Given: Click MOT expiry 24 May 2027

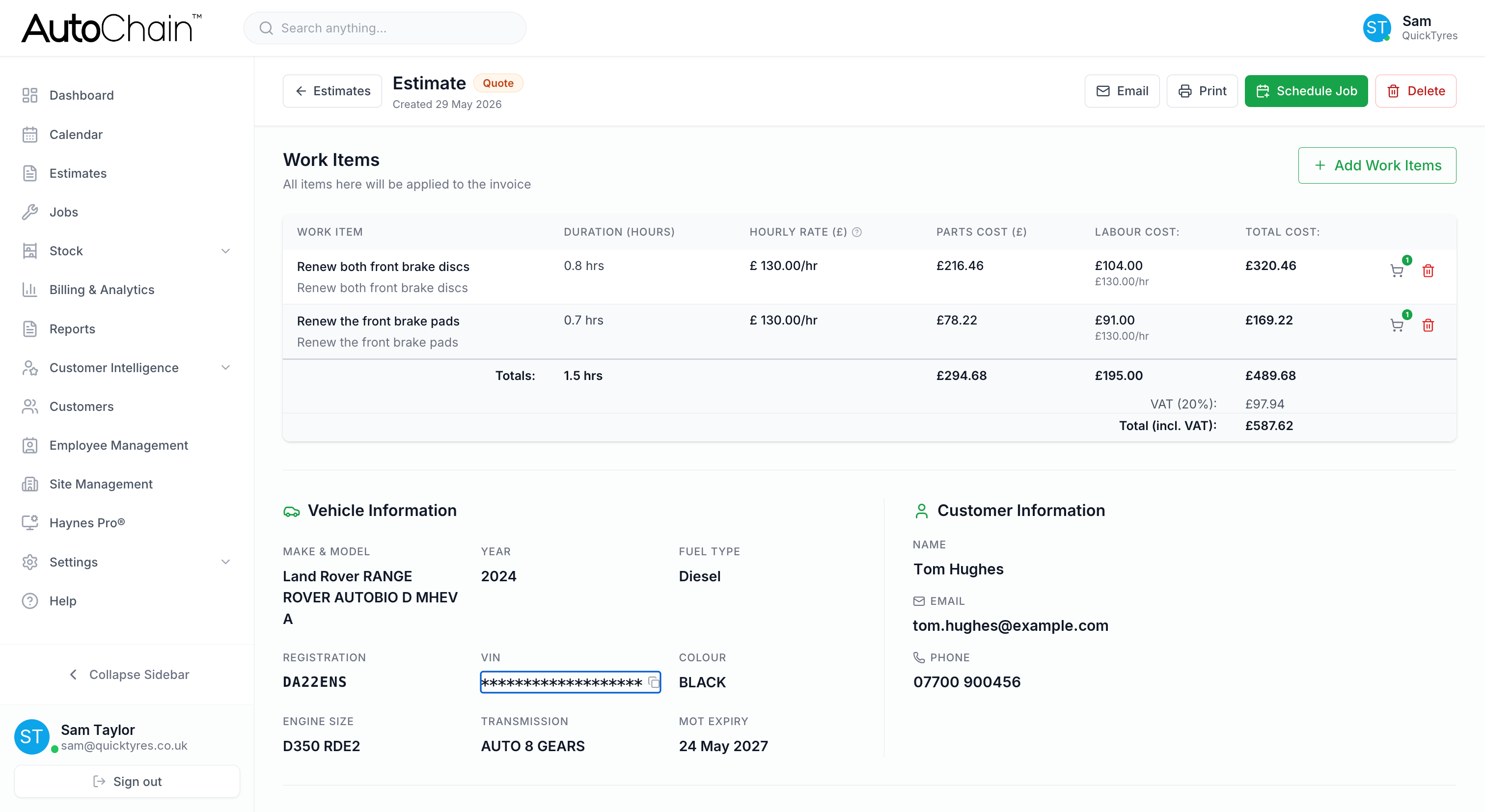Looking at the screenshot, I should 723,746.
